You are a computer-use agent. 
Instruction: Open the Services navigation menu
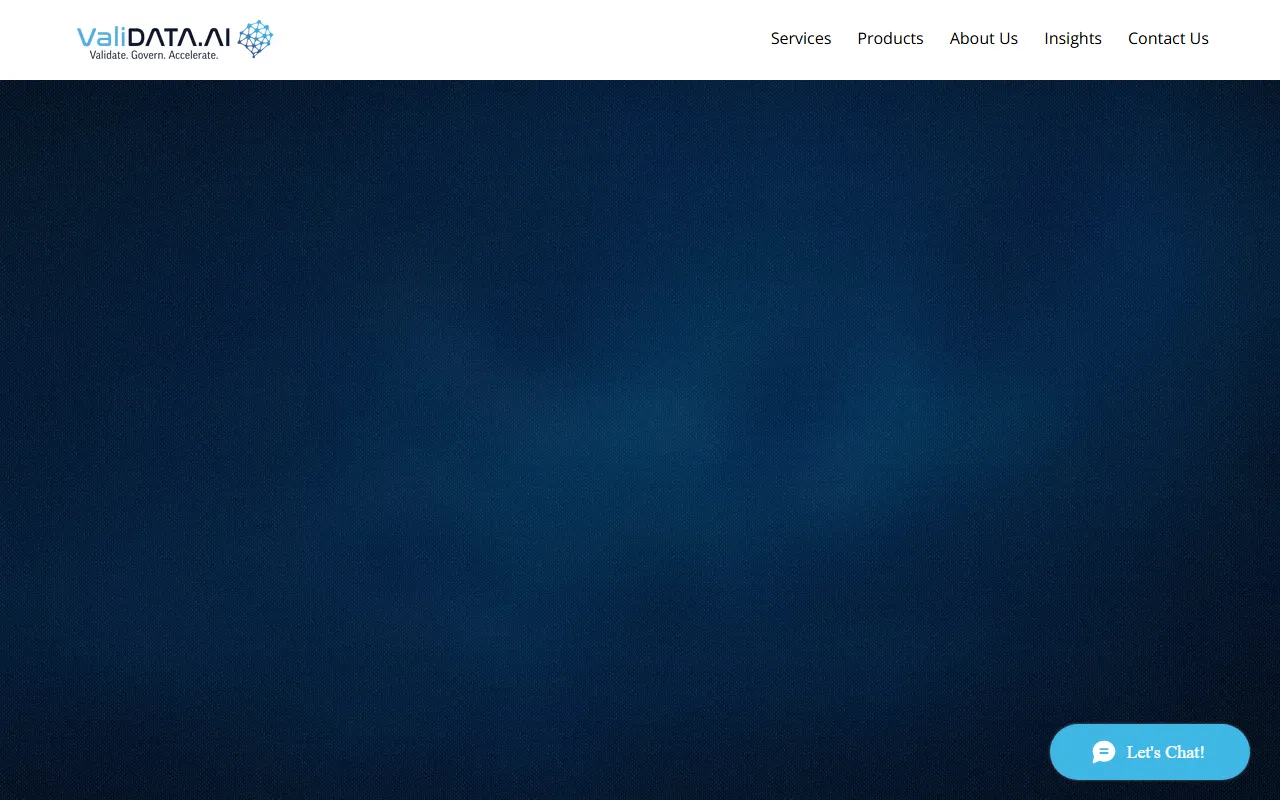pyautogui.click(x=800, y=38)
